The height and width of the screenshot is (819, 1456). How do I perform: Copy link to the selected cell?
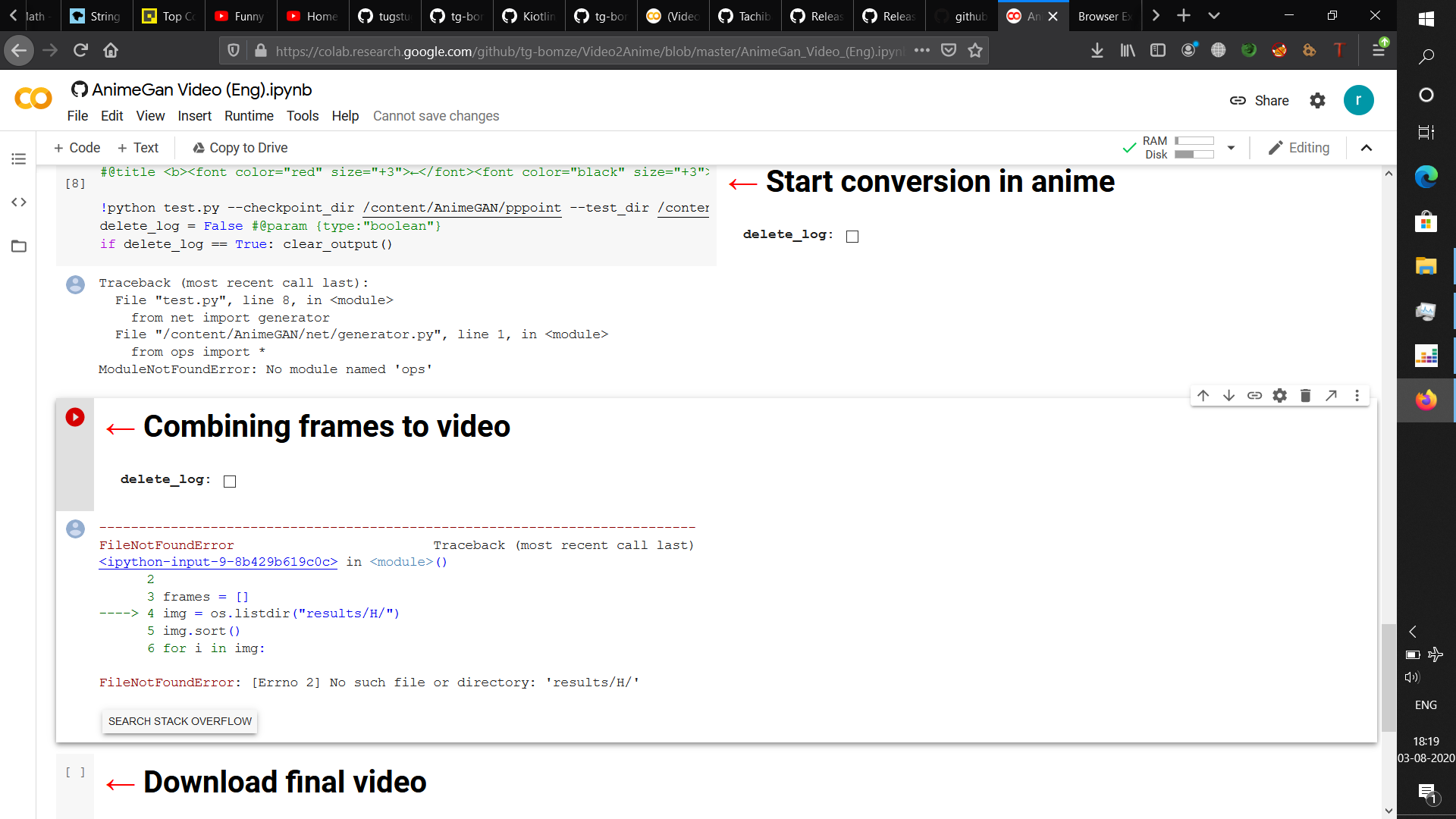click(x=1254, y=395)
